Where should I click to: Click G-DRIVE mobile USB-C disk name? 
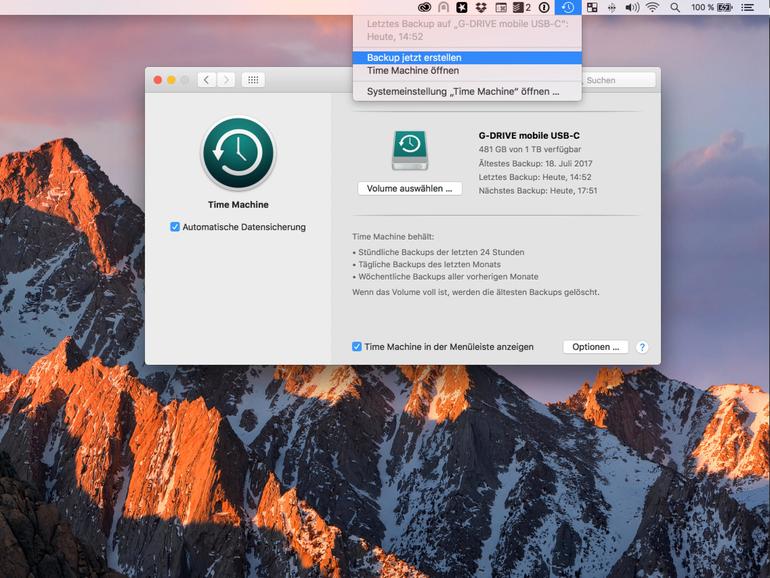(x=529, y=136)
